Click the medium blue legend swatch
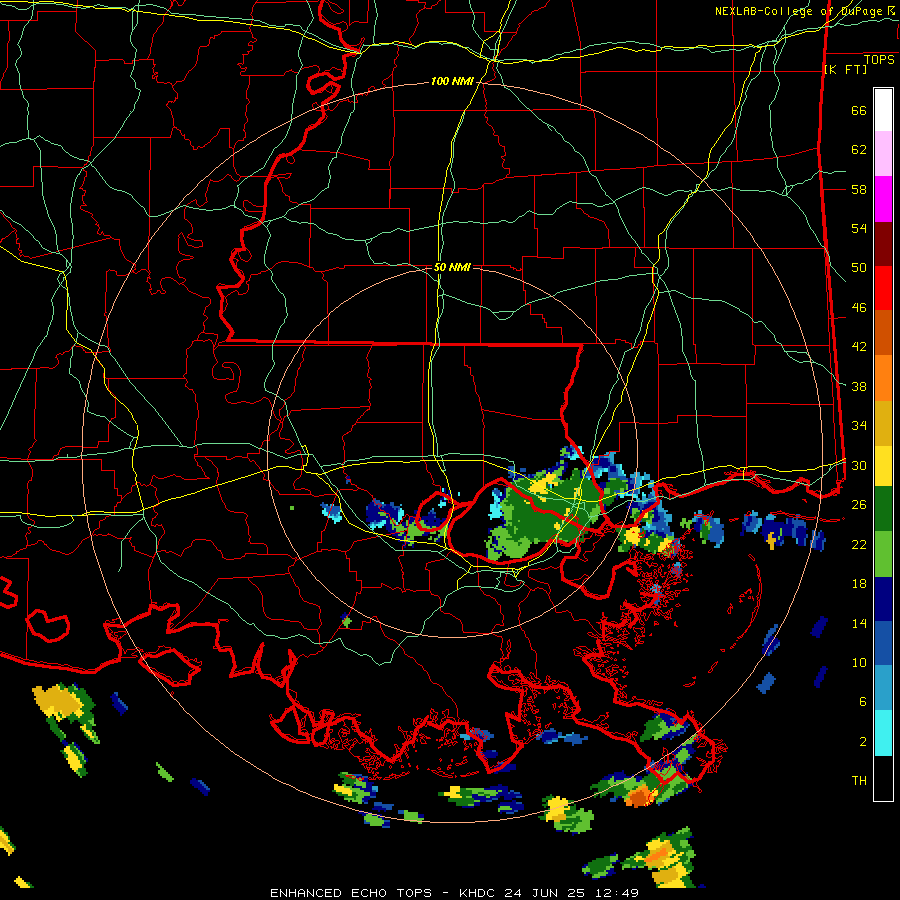This screenshot has width=900, height=900. click(x=883, y=644)
